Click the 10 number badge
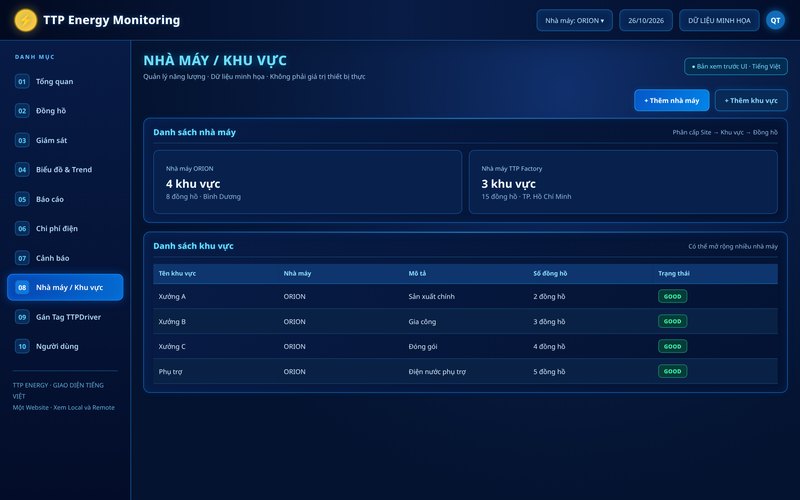Screen dimensions: 800x500 coord(22,346)
